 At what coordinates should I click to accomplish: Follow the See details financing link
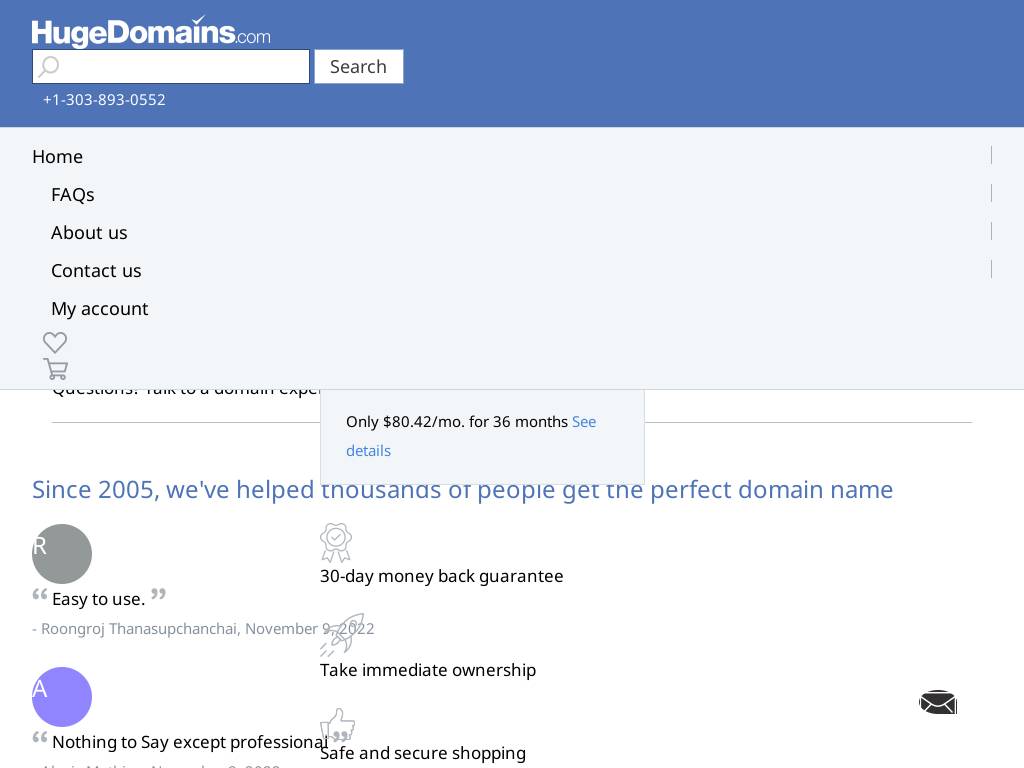[x=583, y=422]
